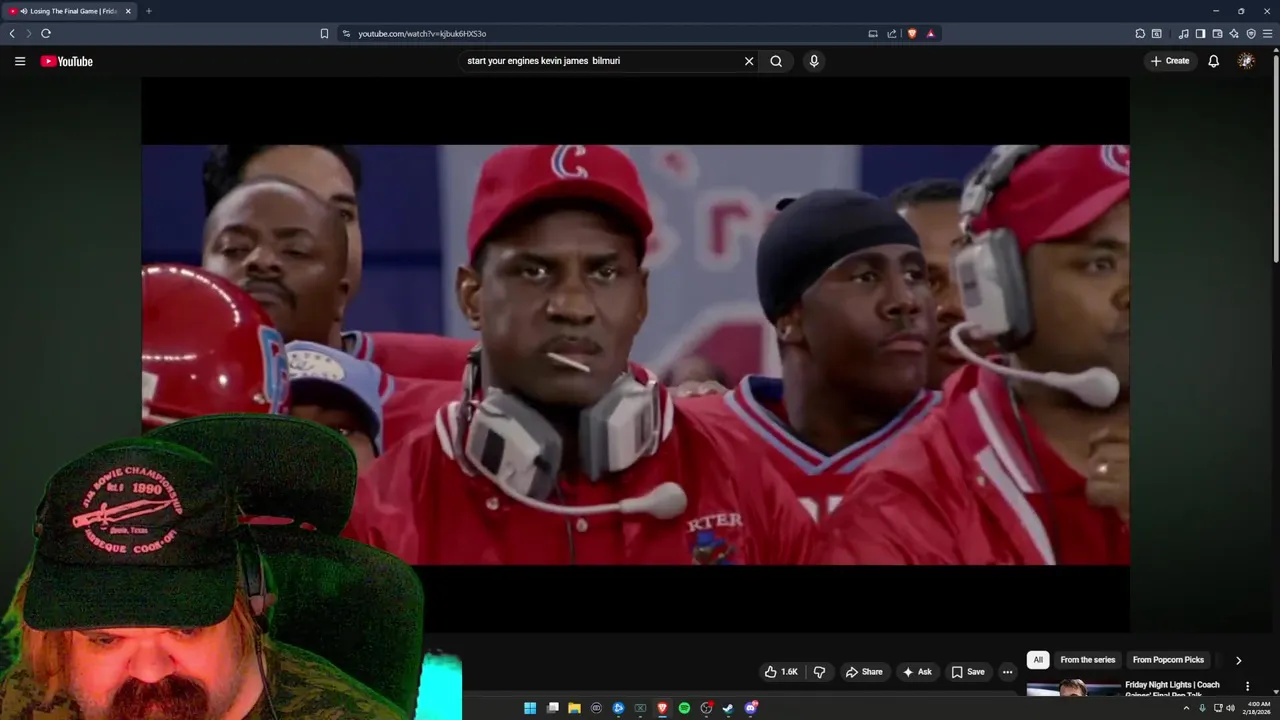Click the Create button
1280x720 pixels.
click(1170, 61)
